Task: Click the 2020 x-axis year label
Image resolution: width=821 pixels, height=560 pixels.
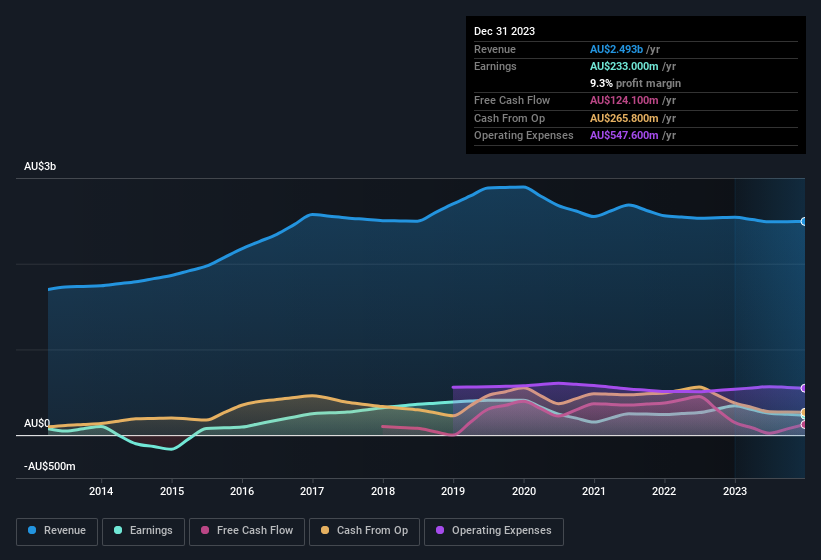Action: [x=524, y=491]
